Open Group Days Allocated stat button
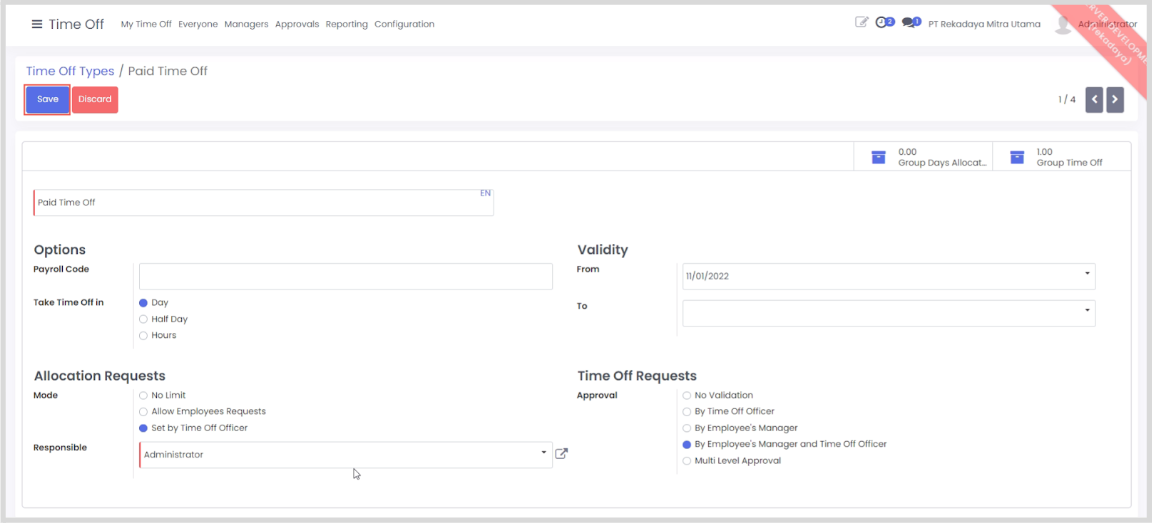Screen dimensions: 1156x527 (922, 157)
